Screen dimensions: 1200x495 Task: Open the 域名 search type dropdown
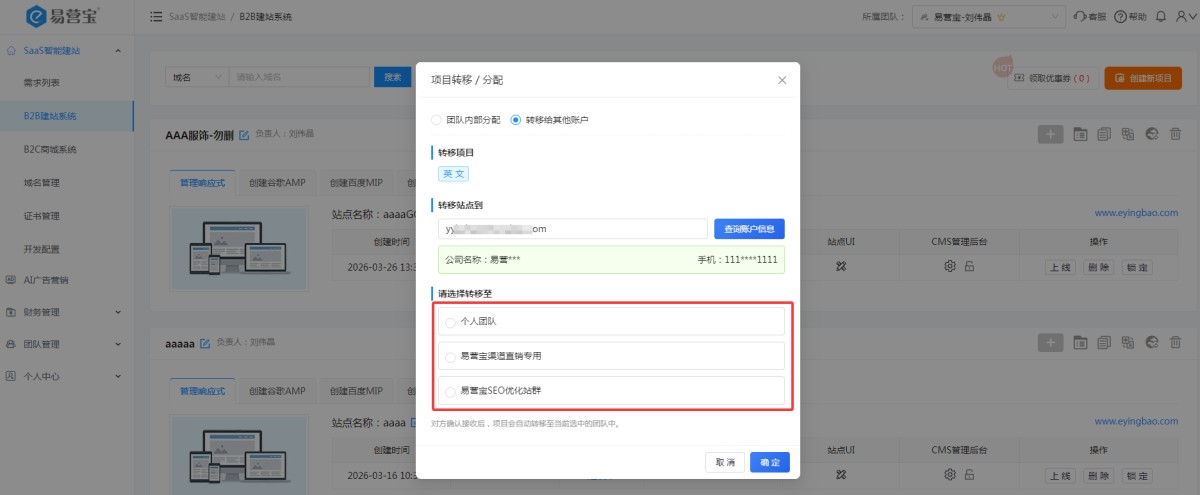coord(195,76)
